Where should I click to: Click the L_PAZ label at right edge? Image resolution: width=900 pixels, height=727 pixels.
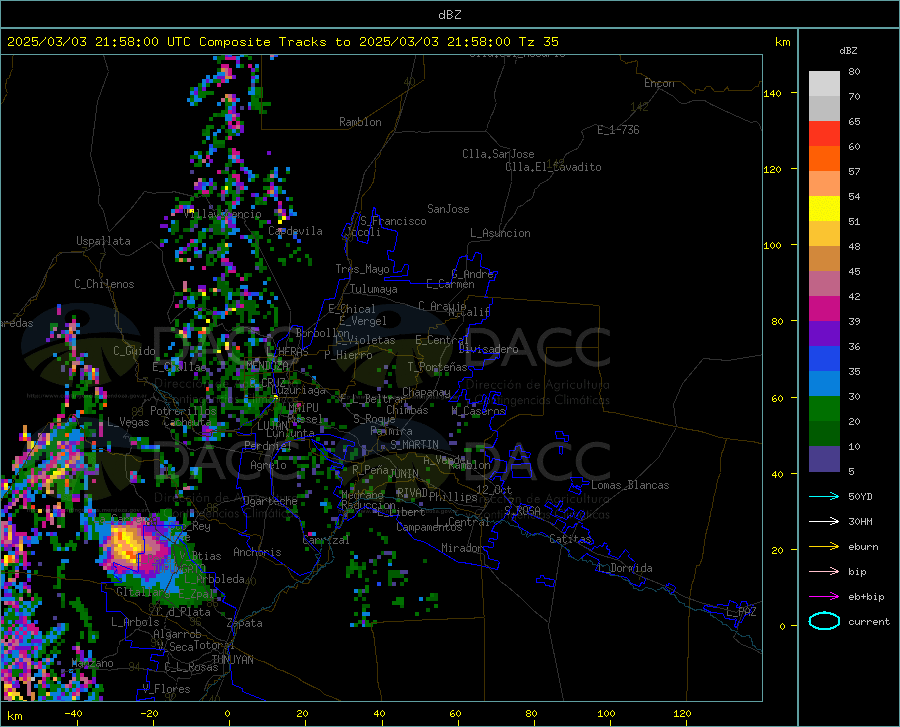click(741, 612)
